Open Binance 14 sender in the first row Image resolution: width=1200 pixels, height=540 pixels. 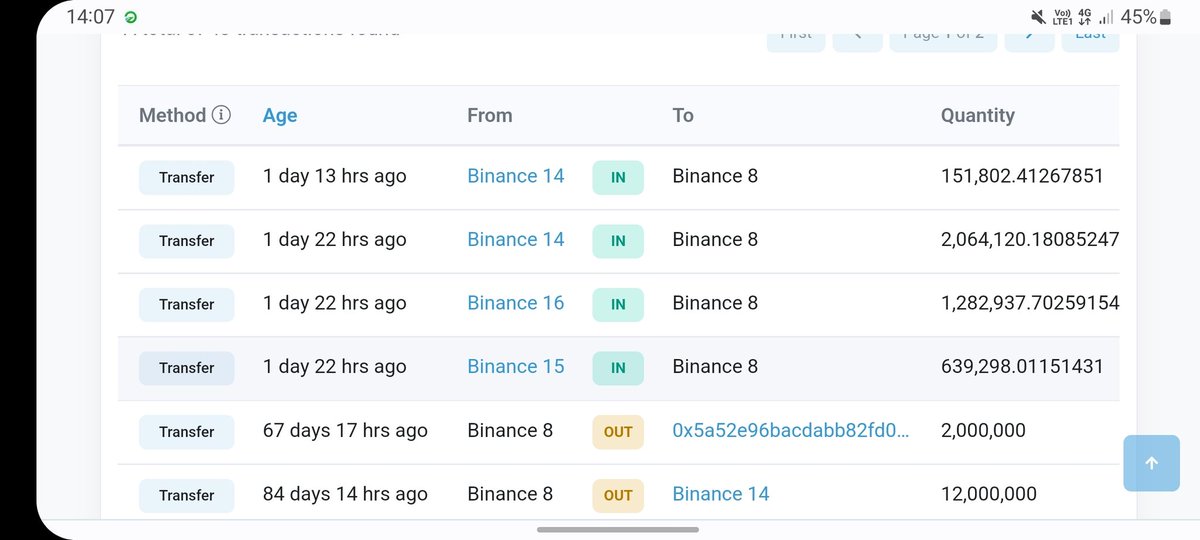[x=516, y=176]
